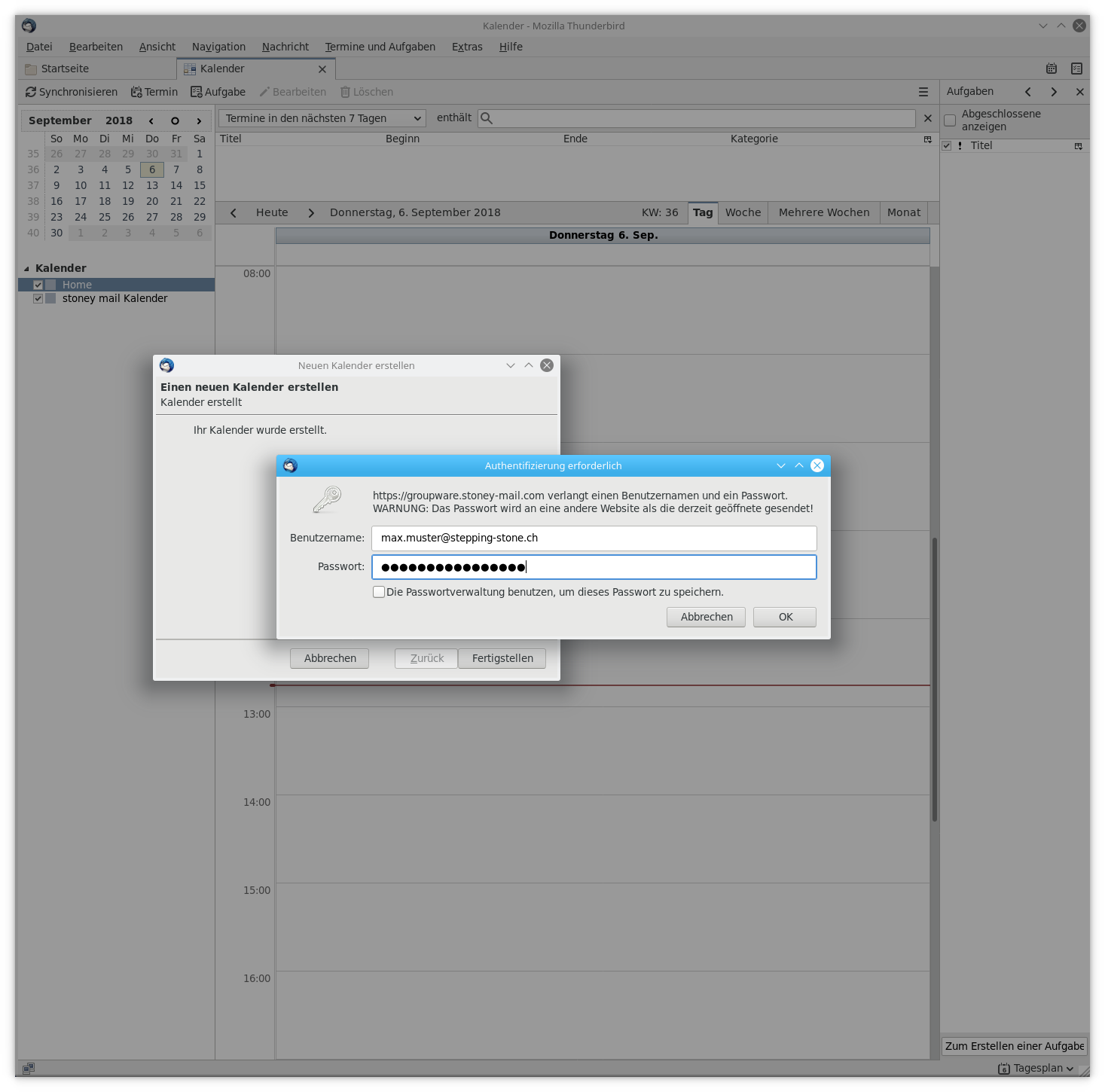Switch to the Woche view tab
This screenshot has width=1105, height=1092.
(x=743, y=212)
